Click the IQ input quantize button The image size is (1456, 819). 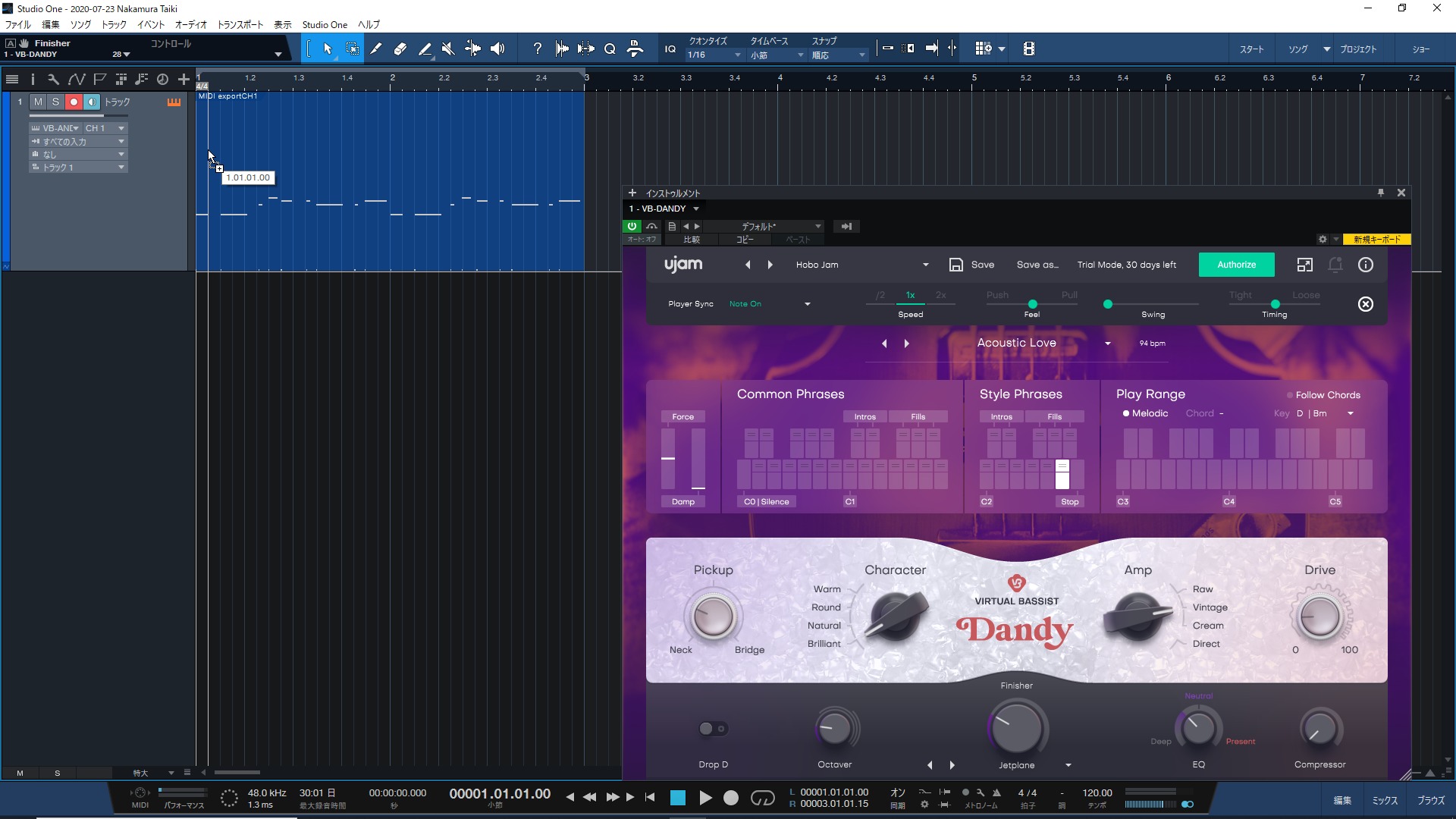(x=670, y=49)
